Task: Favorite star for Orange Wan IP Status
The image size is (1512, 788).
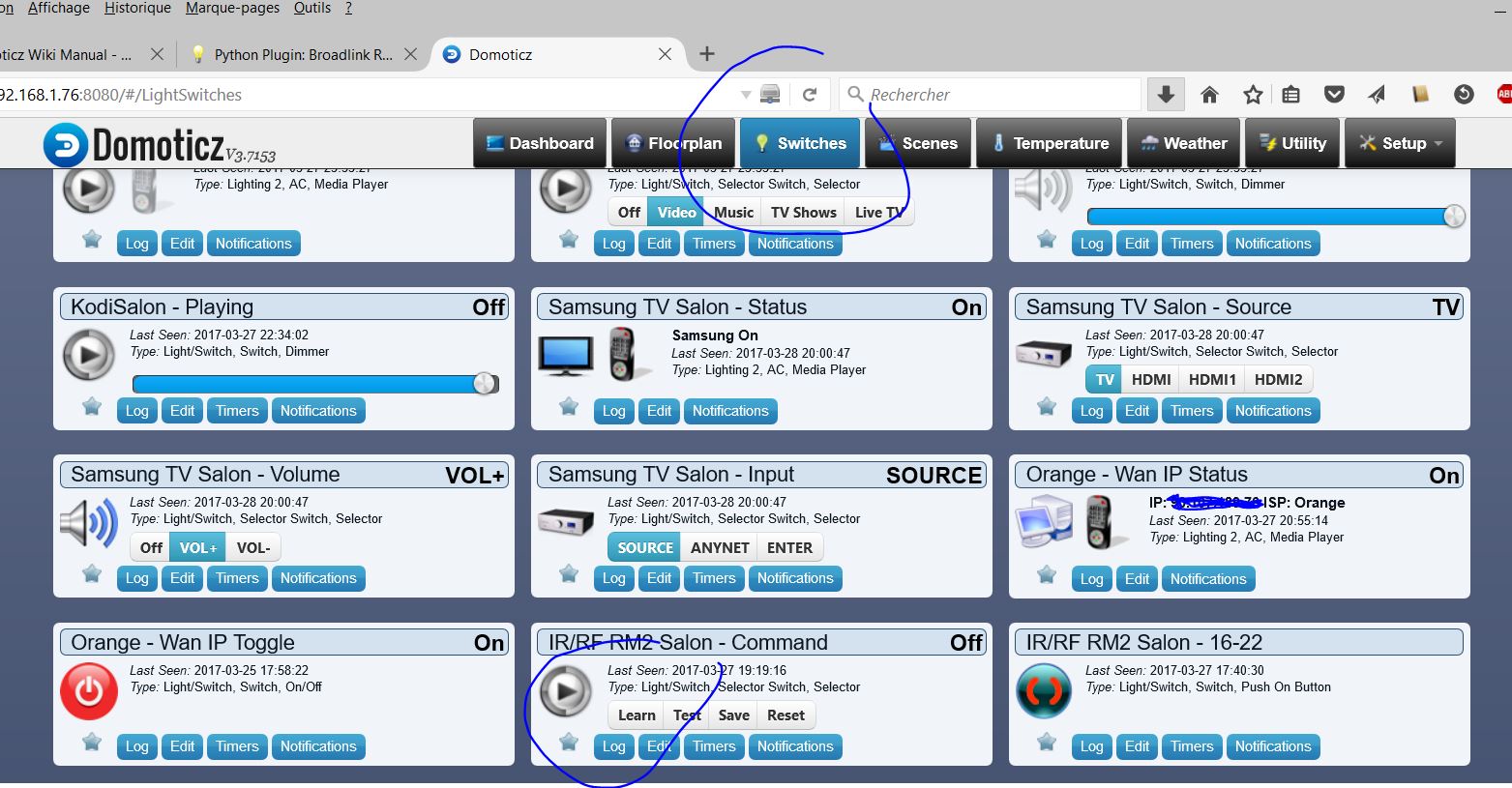Action: [1047, 574]
